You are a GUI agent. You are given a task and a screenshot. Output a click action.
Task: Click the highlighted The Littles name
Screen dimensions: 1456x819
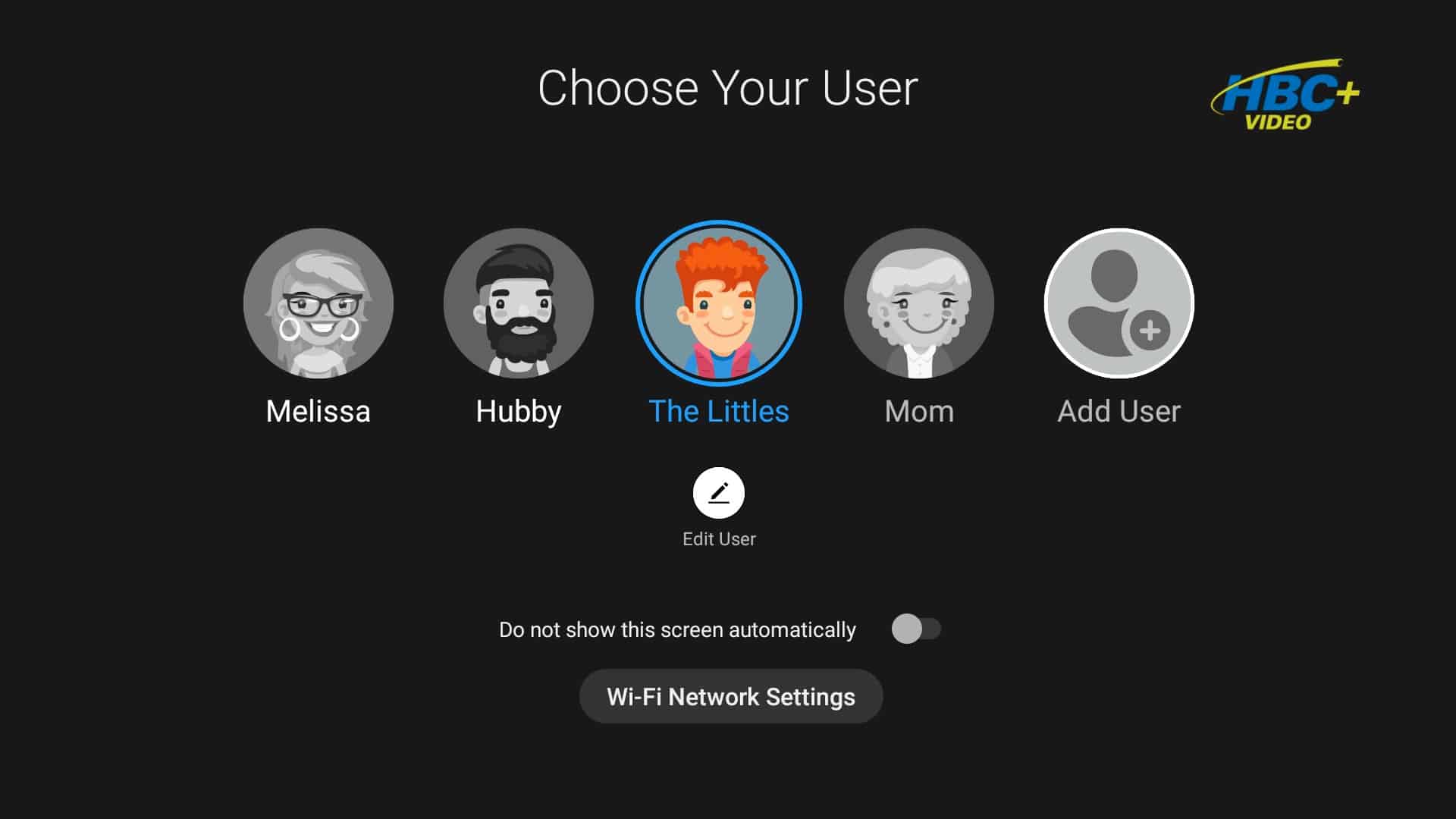(719, 412)
